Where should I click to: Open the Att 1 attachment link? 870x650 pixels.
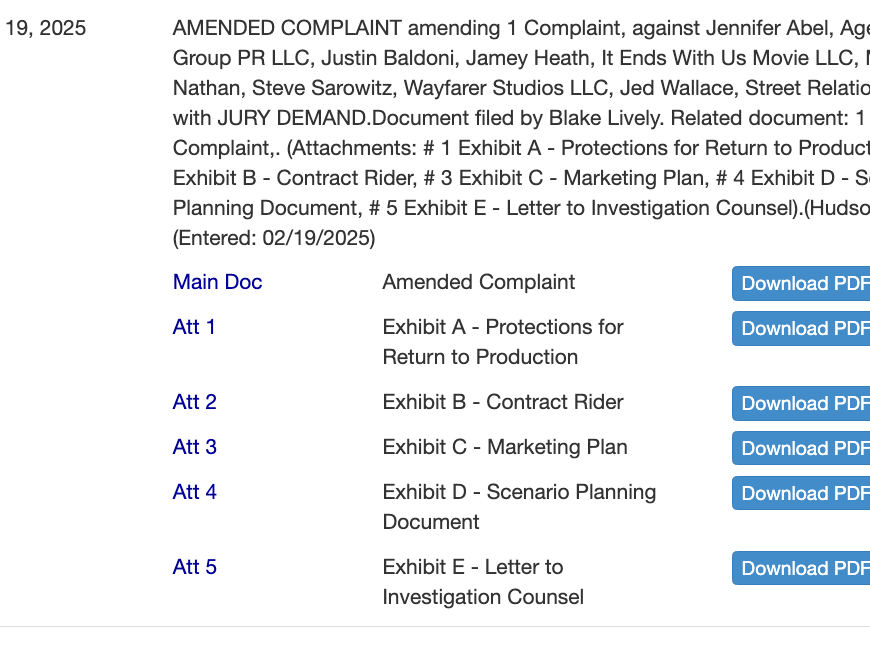click(x=194, y=327)
